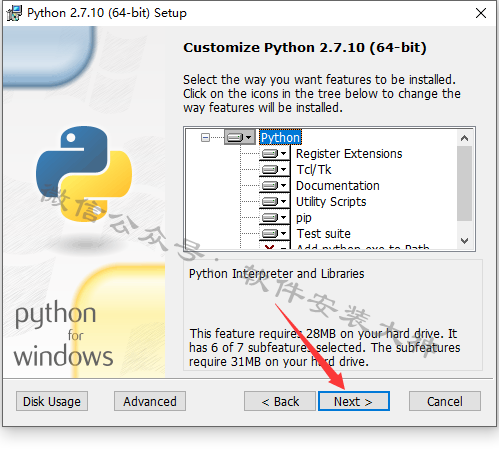Screen dimensions: 499x459
Task: Open pip feature install dropdown
Action: pos(274,217)
